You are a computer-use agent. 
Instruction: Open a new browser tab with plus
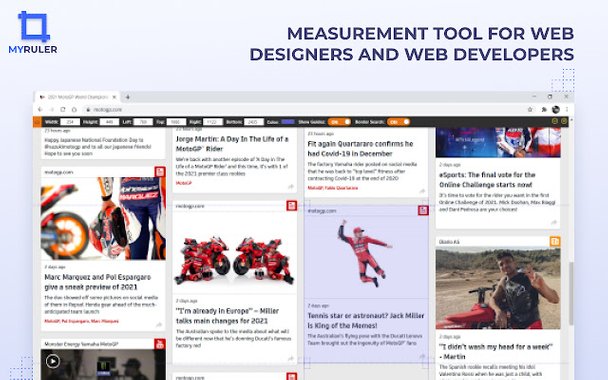click(127, 97)
